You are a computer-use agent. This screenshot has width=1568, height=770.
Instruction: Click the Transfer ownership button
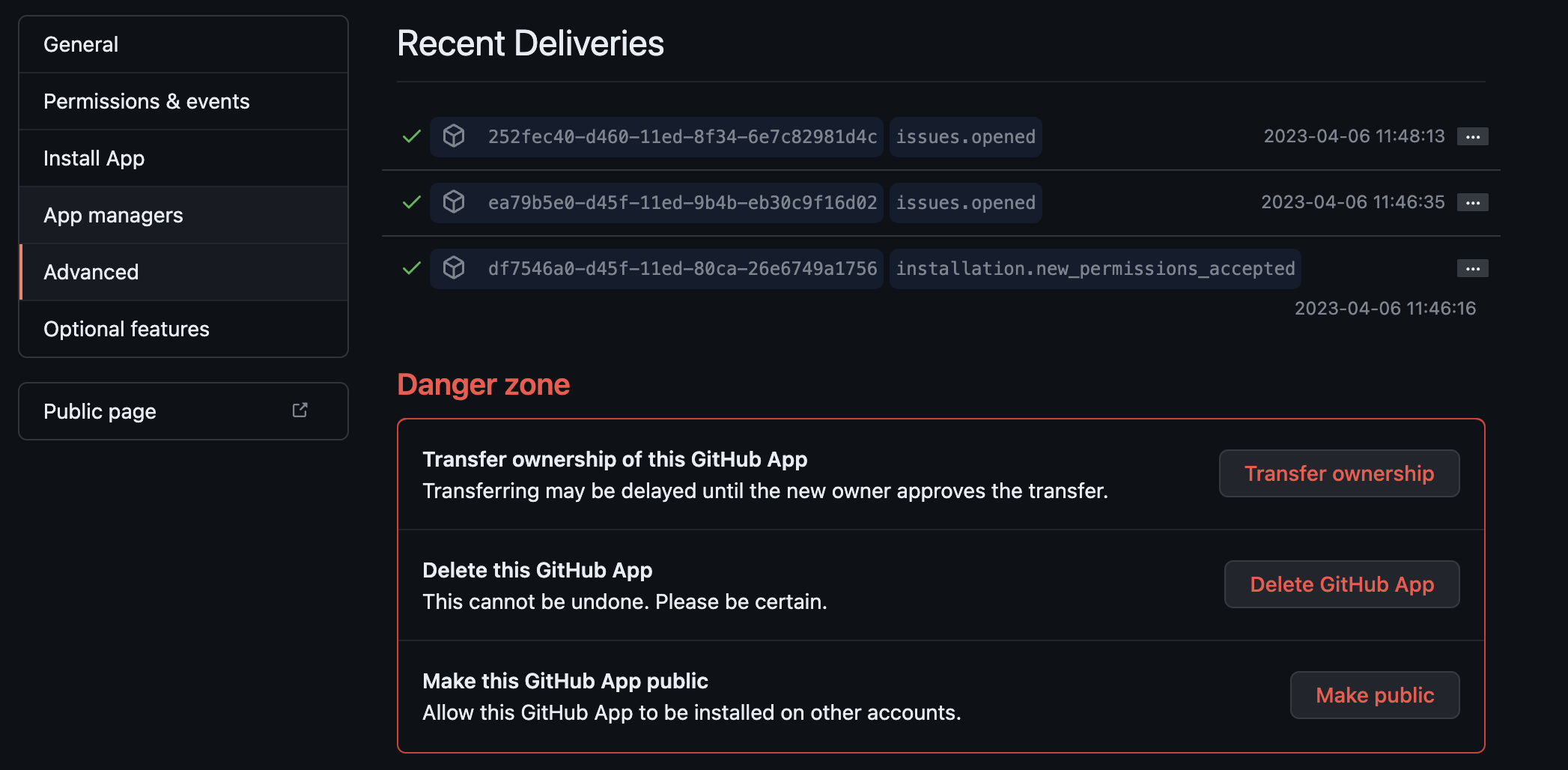point(1339,473)
